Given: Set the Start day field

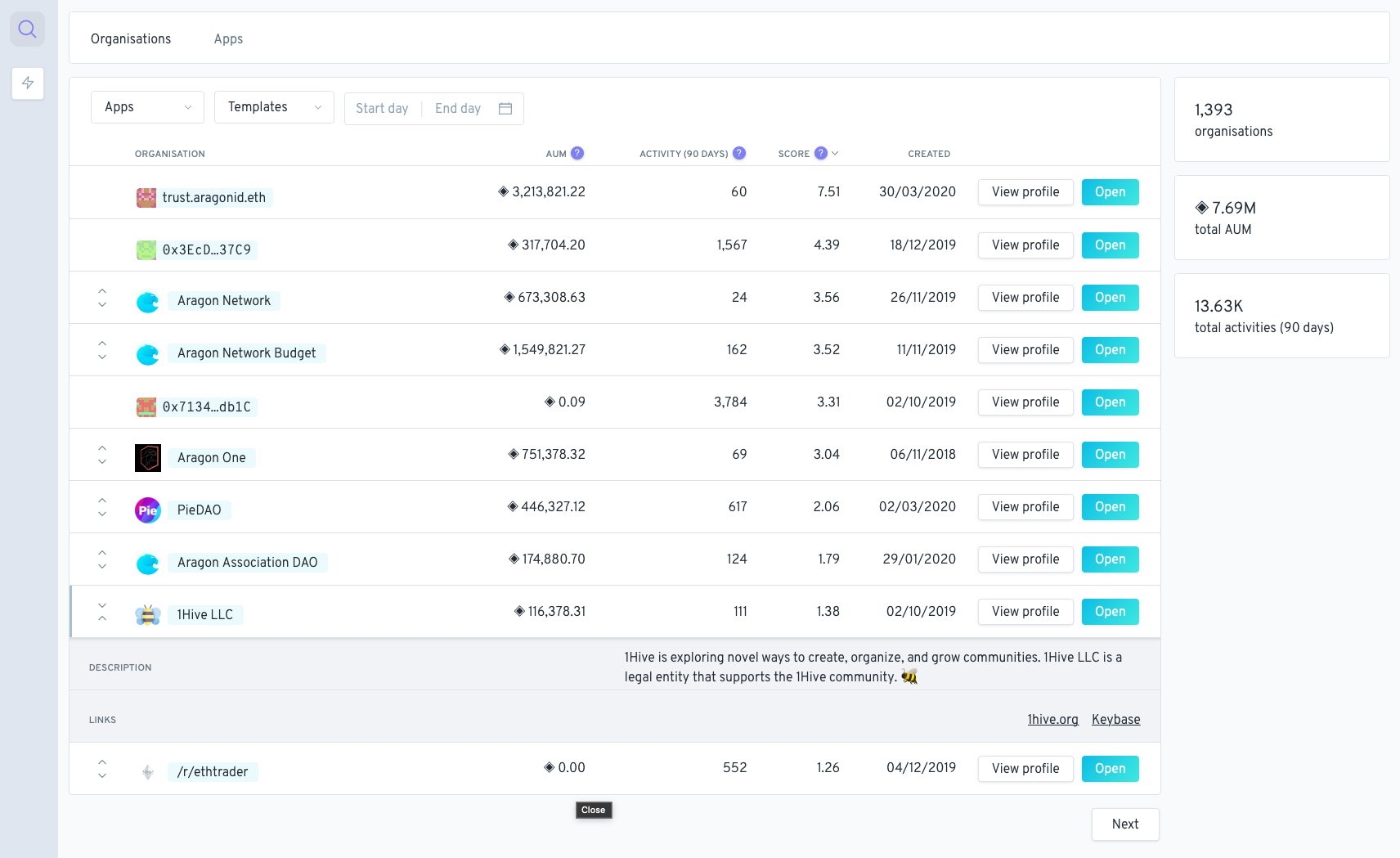Looking at the screenshot, I should coord(382,108).
